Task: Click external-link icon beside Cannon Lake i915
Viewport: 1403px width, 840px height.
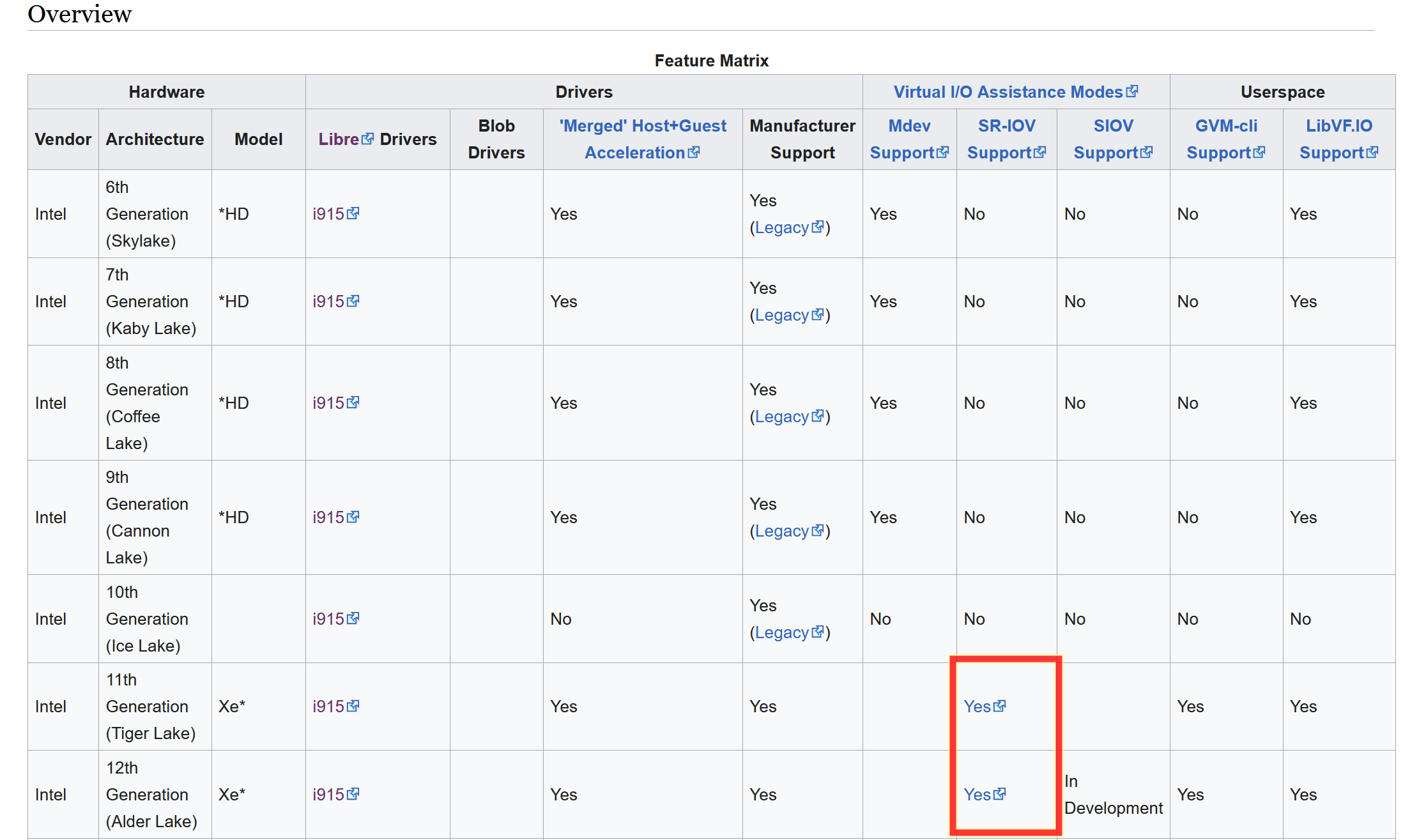Action: pyautogui.click(x=353, y=517)
